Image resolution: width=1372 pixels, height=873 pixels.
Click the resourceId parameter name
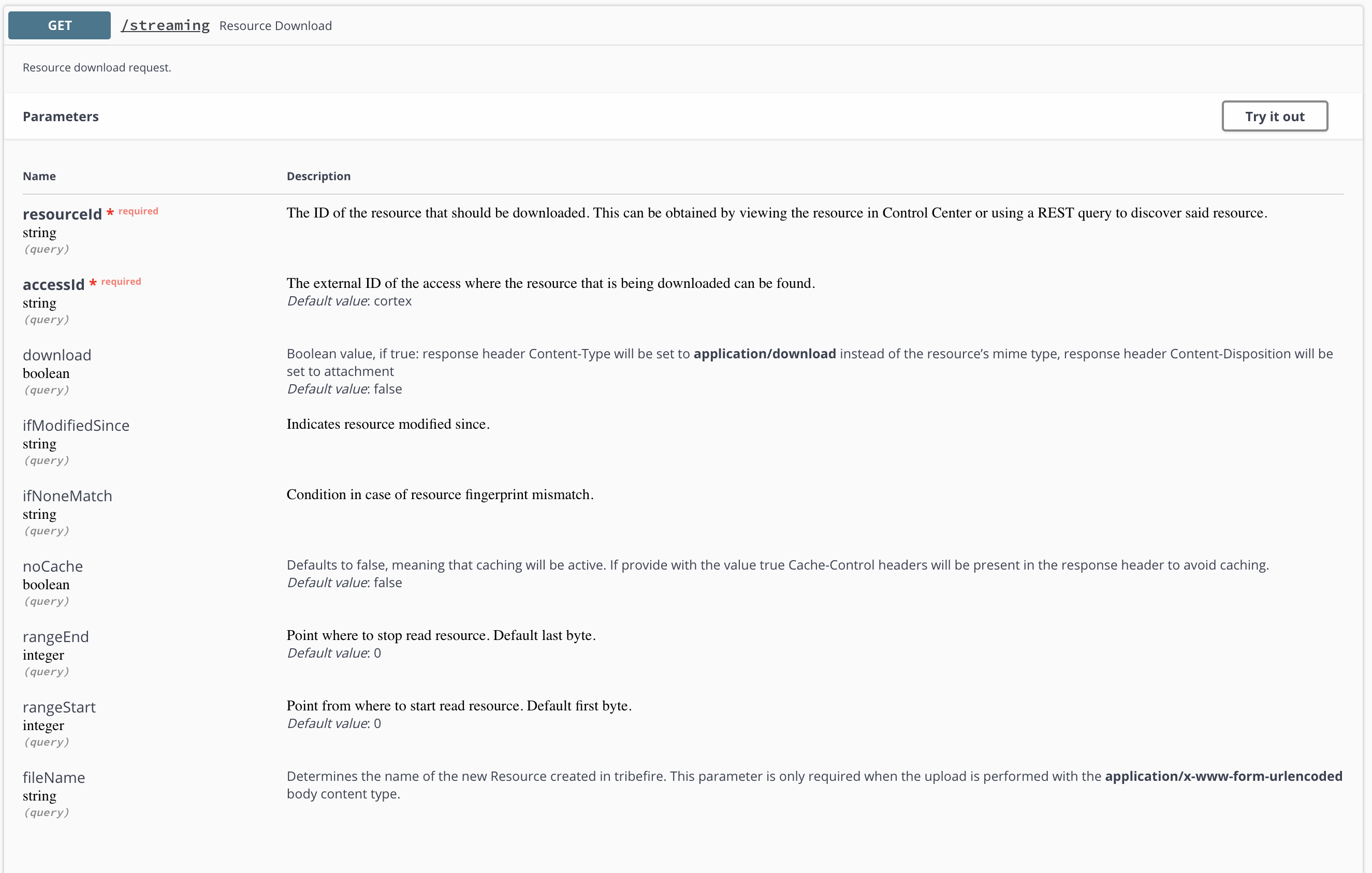[x=62, y=214]
